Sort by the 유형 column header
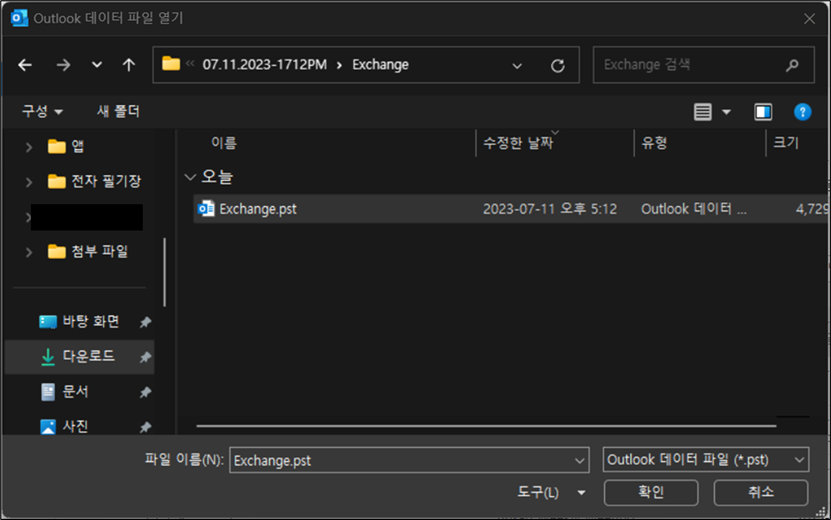 click(654, 143)
